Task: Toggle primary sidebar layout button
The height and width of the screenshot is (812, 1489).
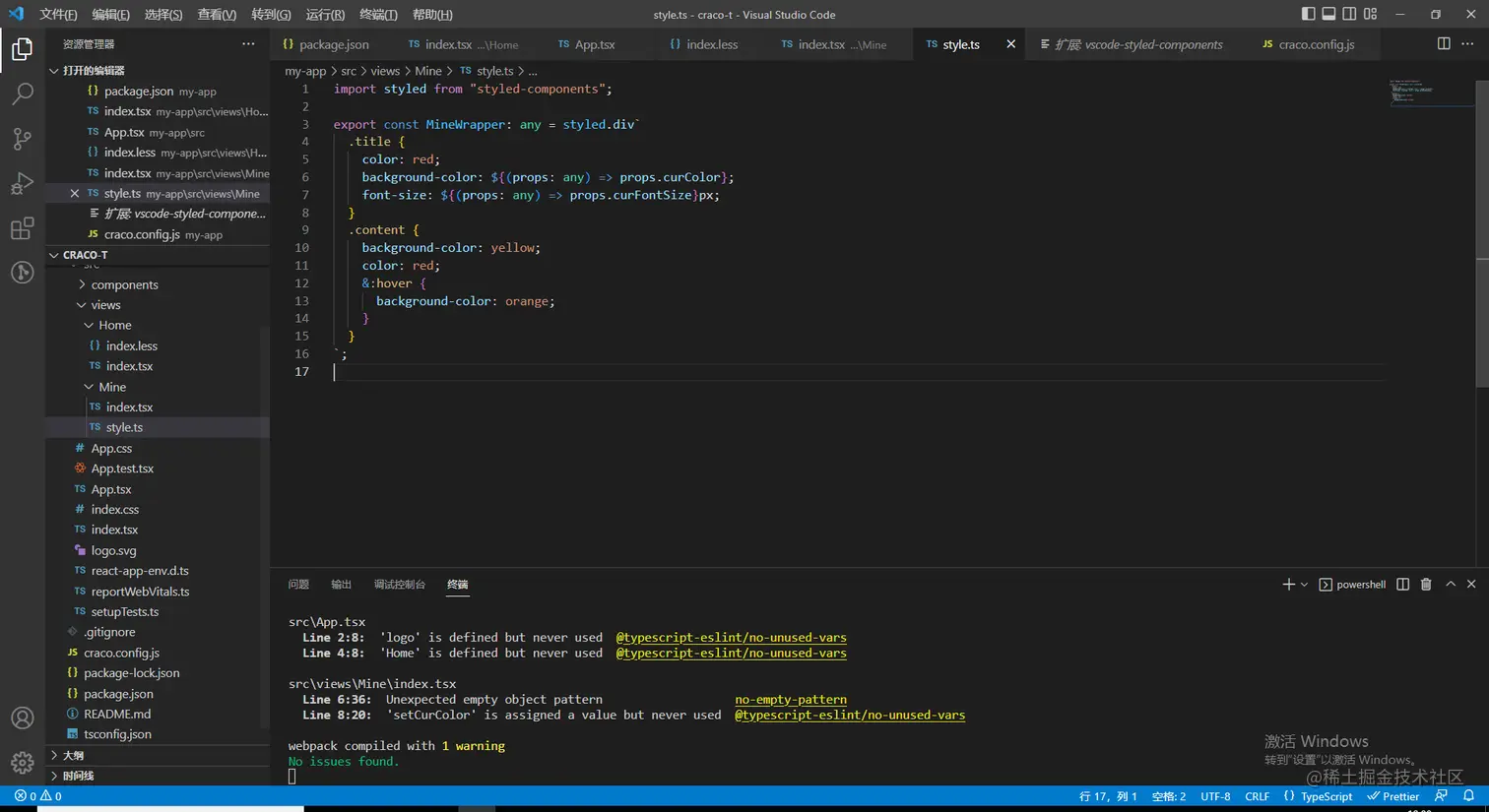Action: click(x=1308, y=14)
